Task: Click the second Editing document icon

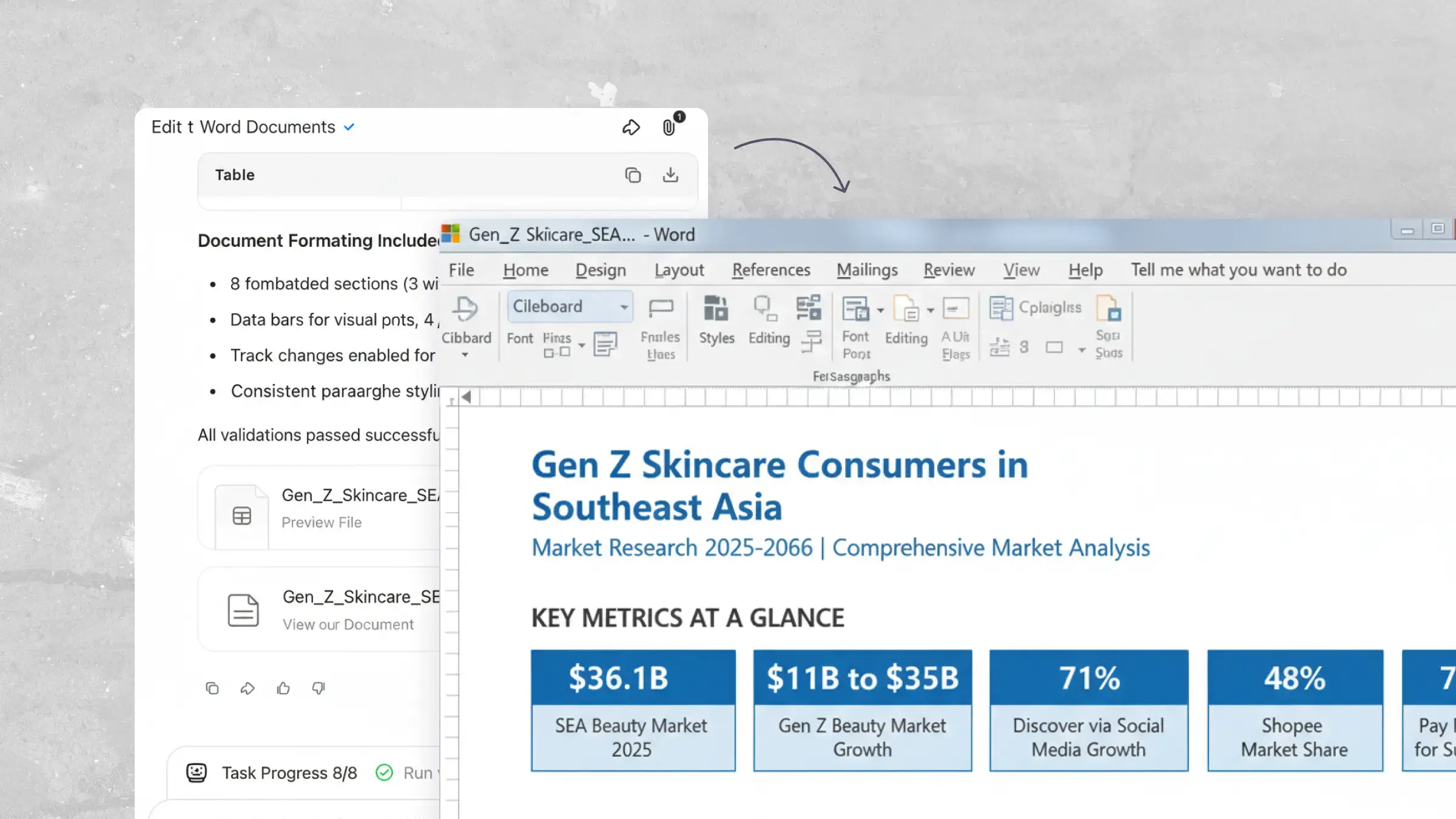Action: pyautogui.click(x=906, y=309)
